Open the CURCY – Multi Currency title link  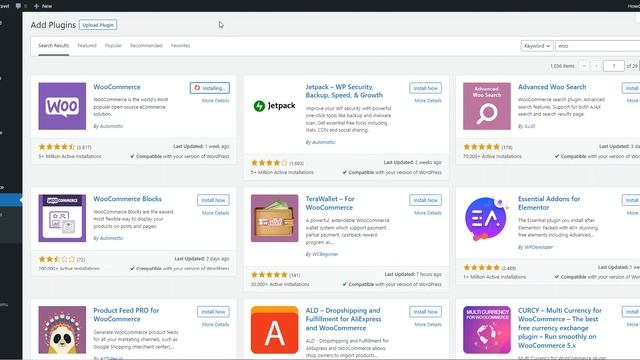[560, 328]
